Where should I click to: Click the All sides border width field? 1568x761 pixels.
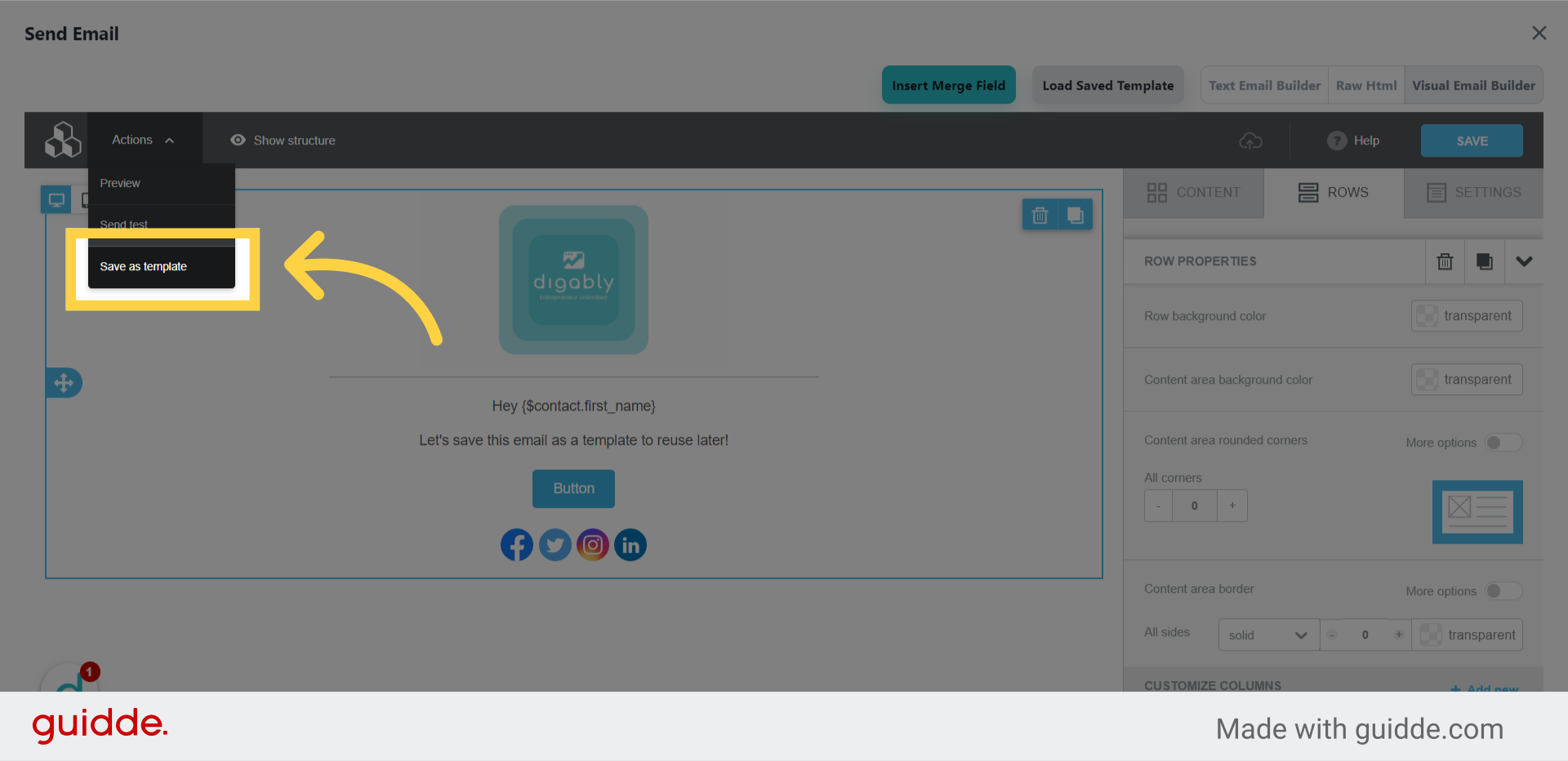(1365, 634)
